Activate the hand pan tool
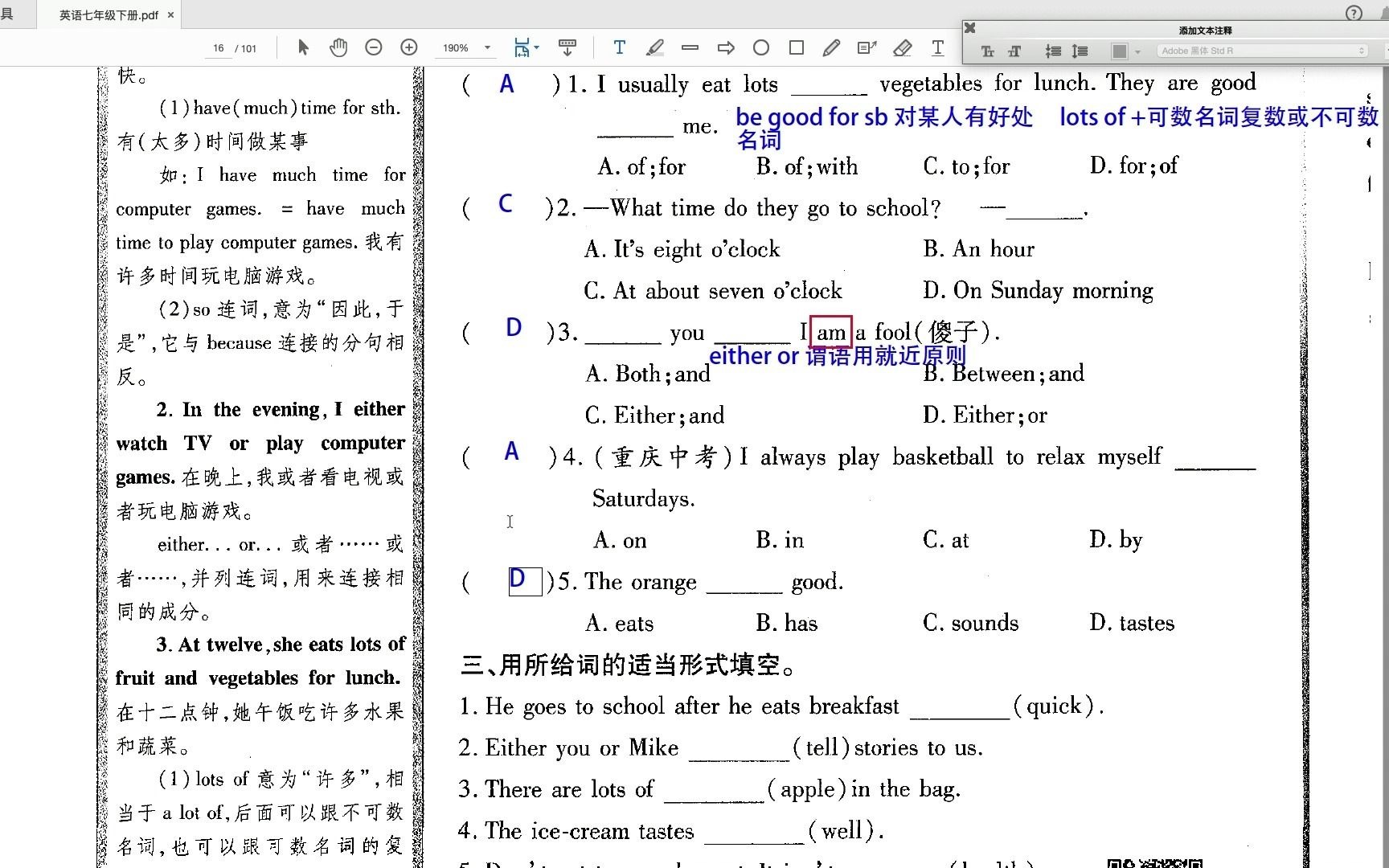 tap(338, 47)
